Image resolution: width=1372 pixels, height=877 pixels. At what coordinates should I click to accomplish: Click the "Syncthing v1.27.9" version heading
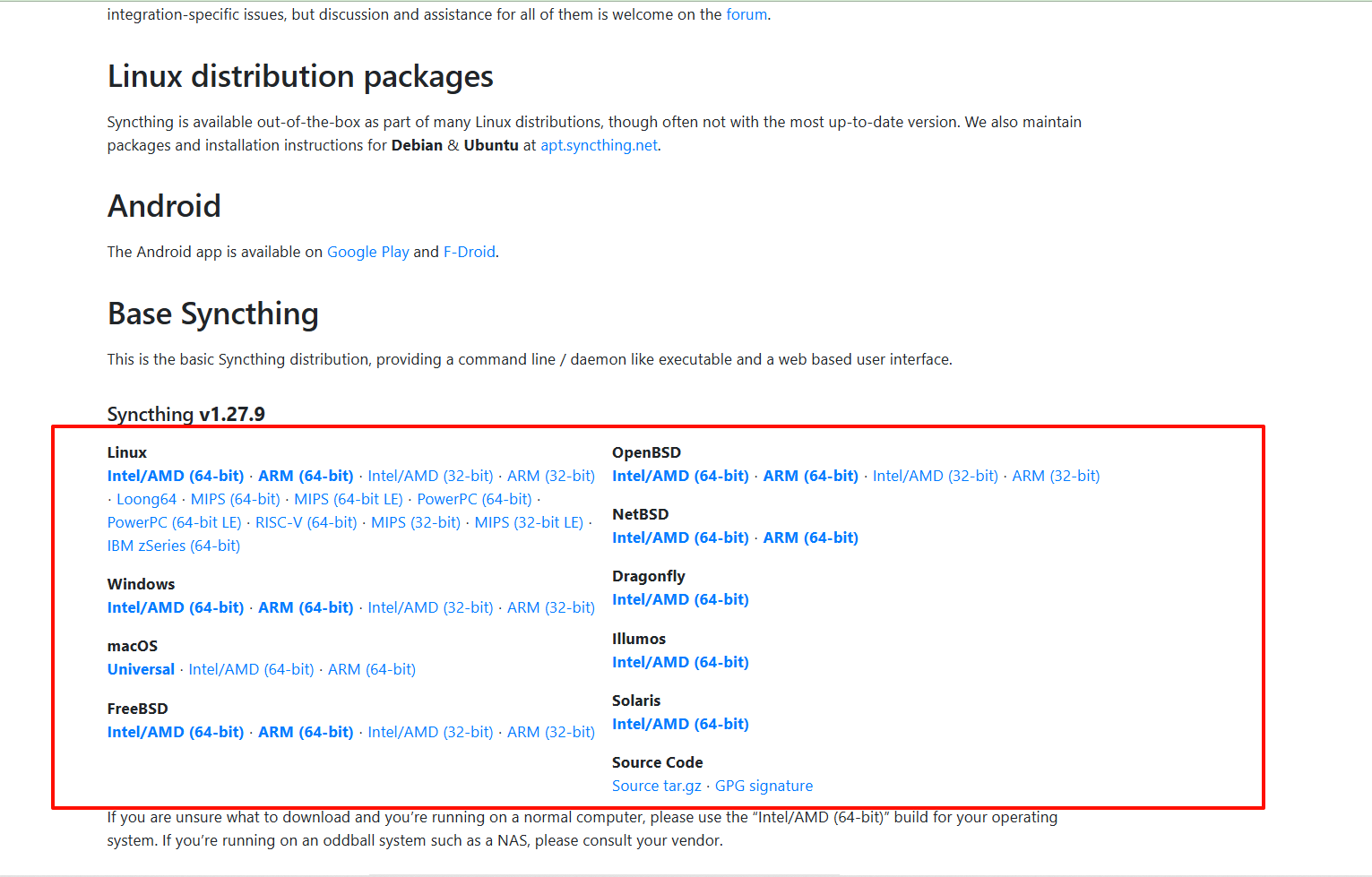(x=186, y=414)
